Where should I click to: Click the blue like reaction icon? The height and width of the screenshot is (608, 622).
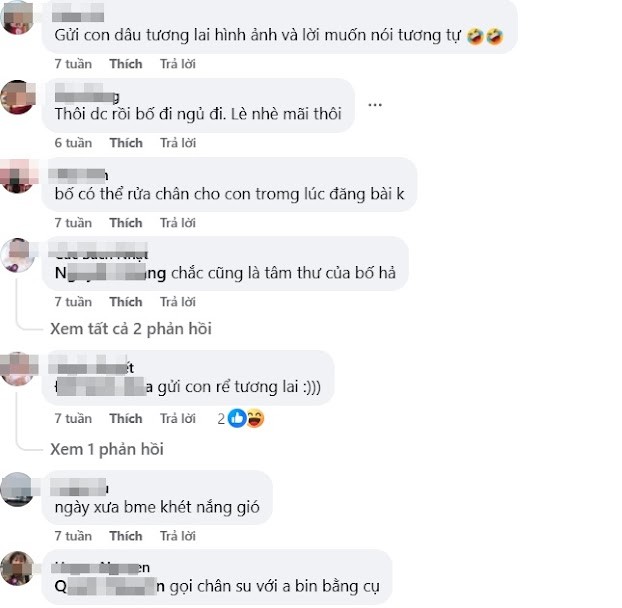[x=237, y=418]
